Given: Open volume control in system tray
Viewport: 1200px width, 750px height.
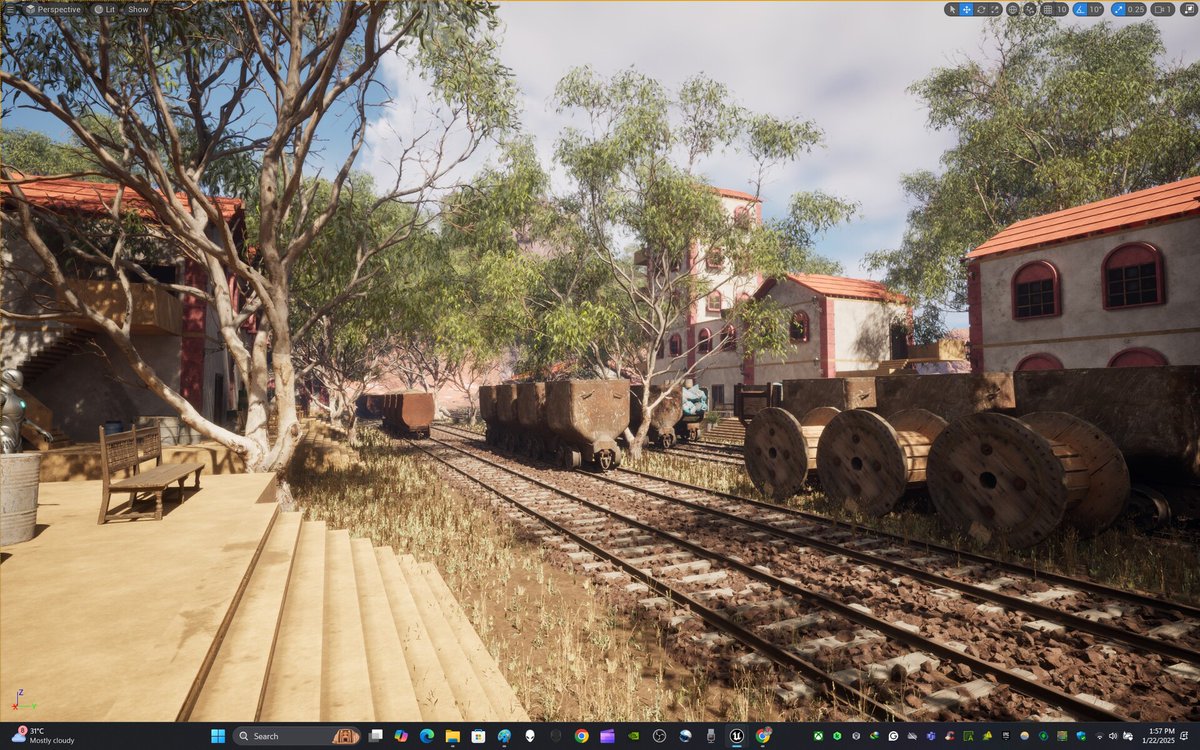Looking at the screenshot, I should coord(1113,736).
